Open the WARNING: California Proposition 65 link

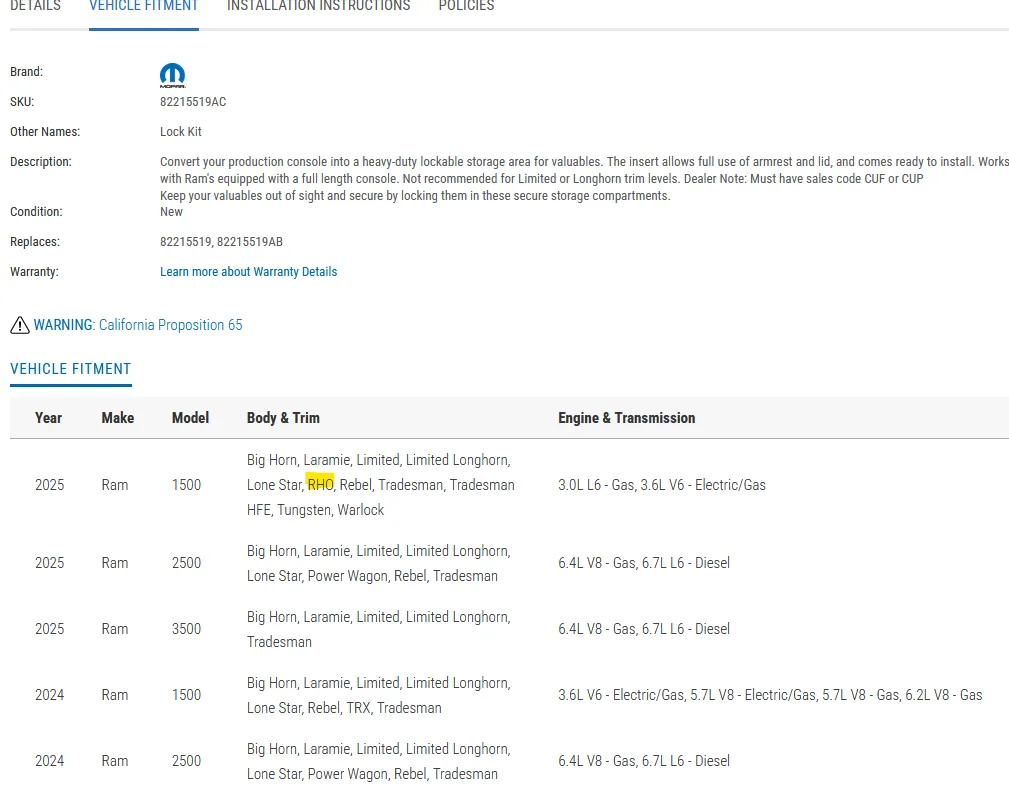pos(138,325)
